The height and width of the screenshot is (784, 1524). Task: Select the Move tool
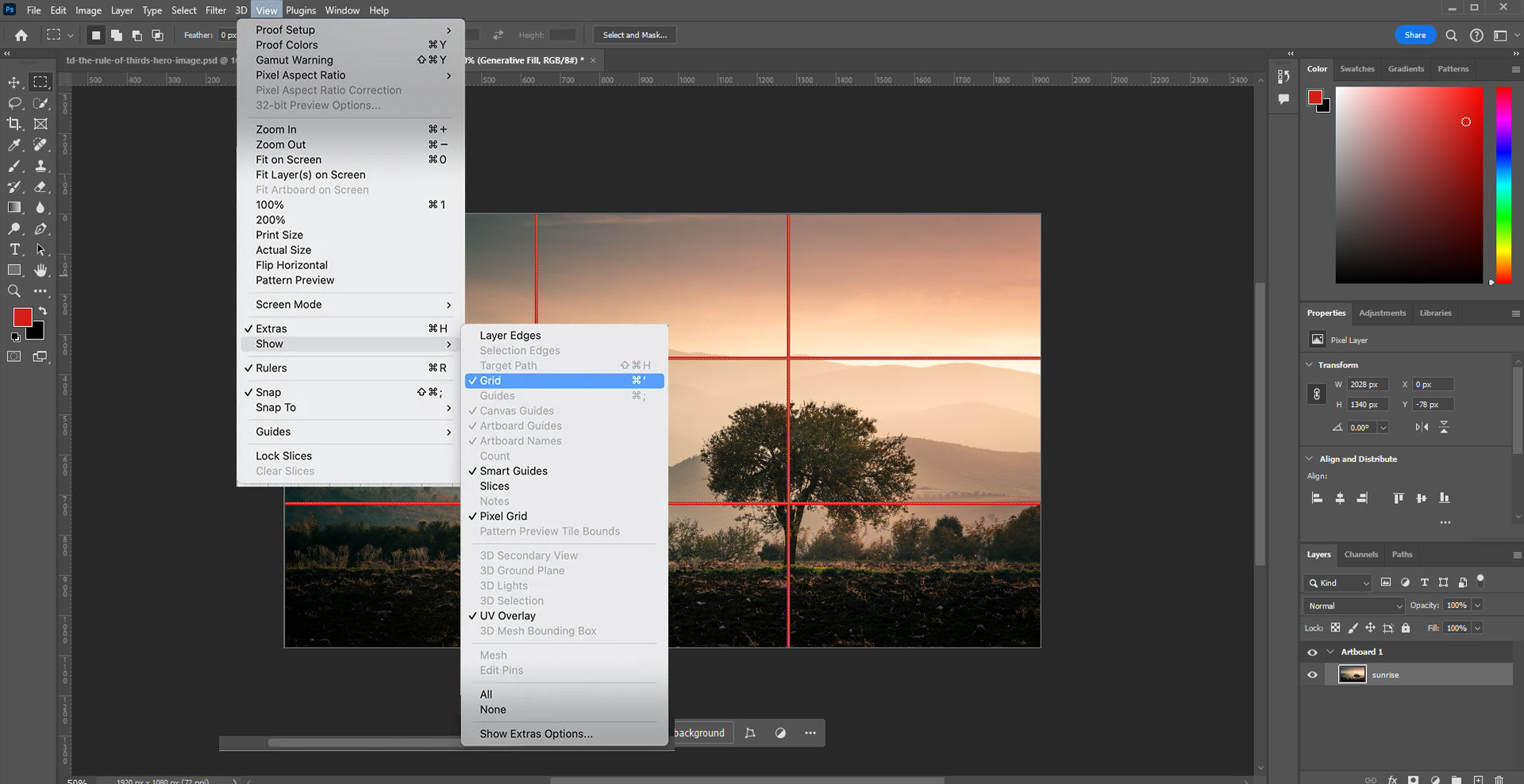(13, 82)
